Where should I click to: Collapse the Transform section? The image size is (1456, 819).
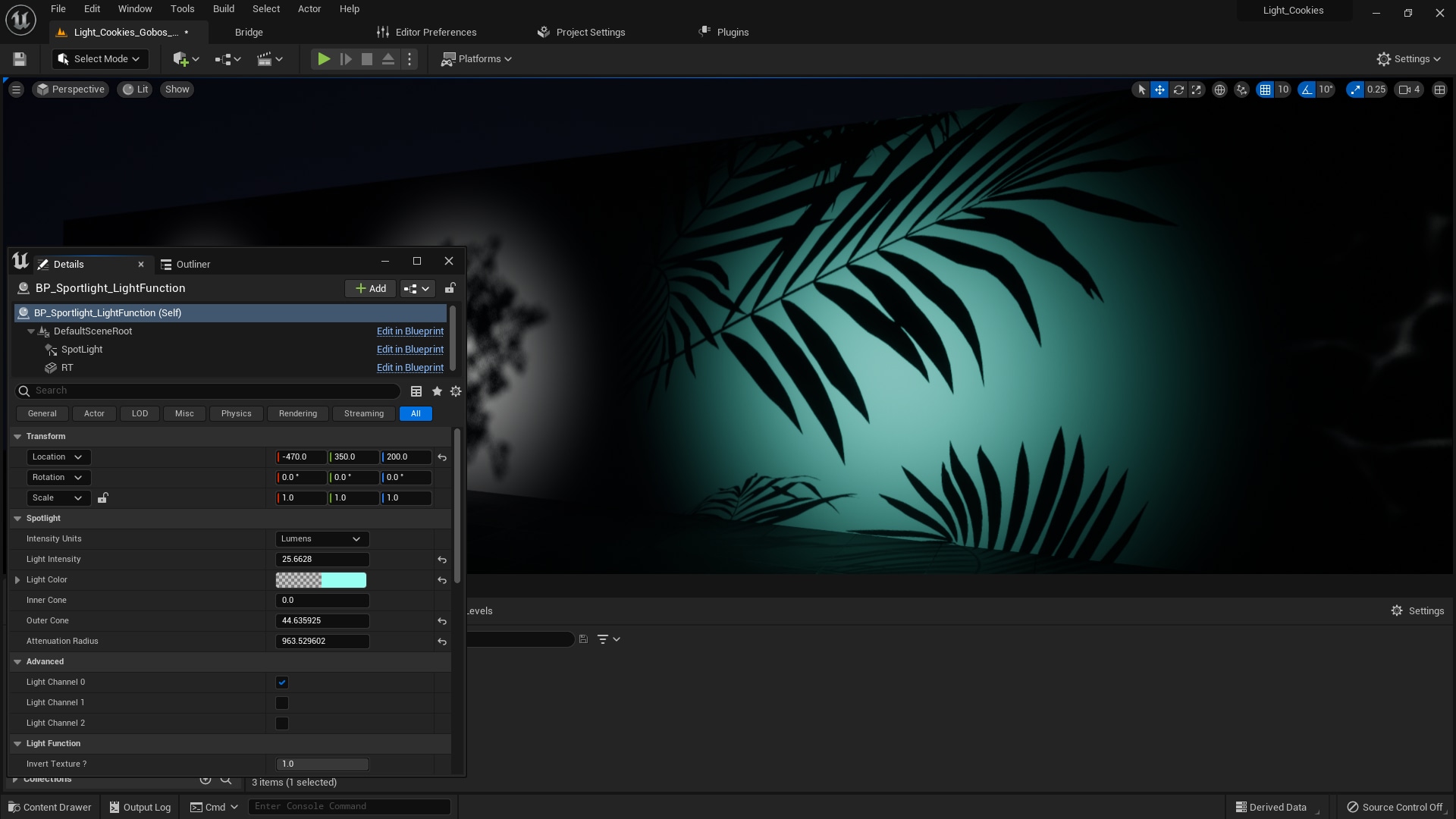point(17,436)
